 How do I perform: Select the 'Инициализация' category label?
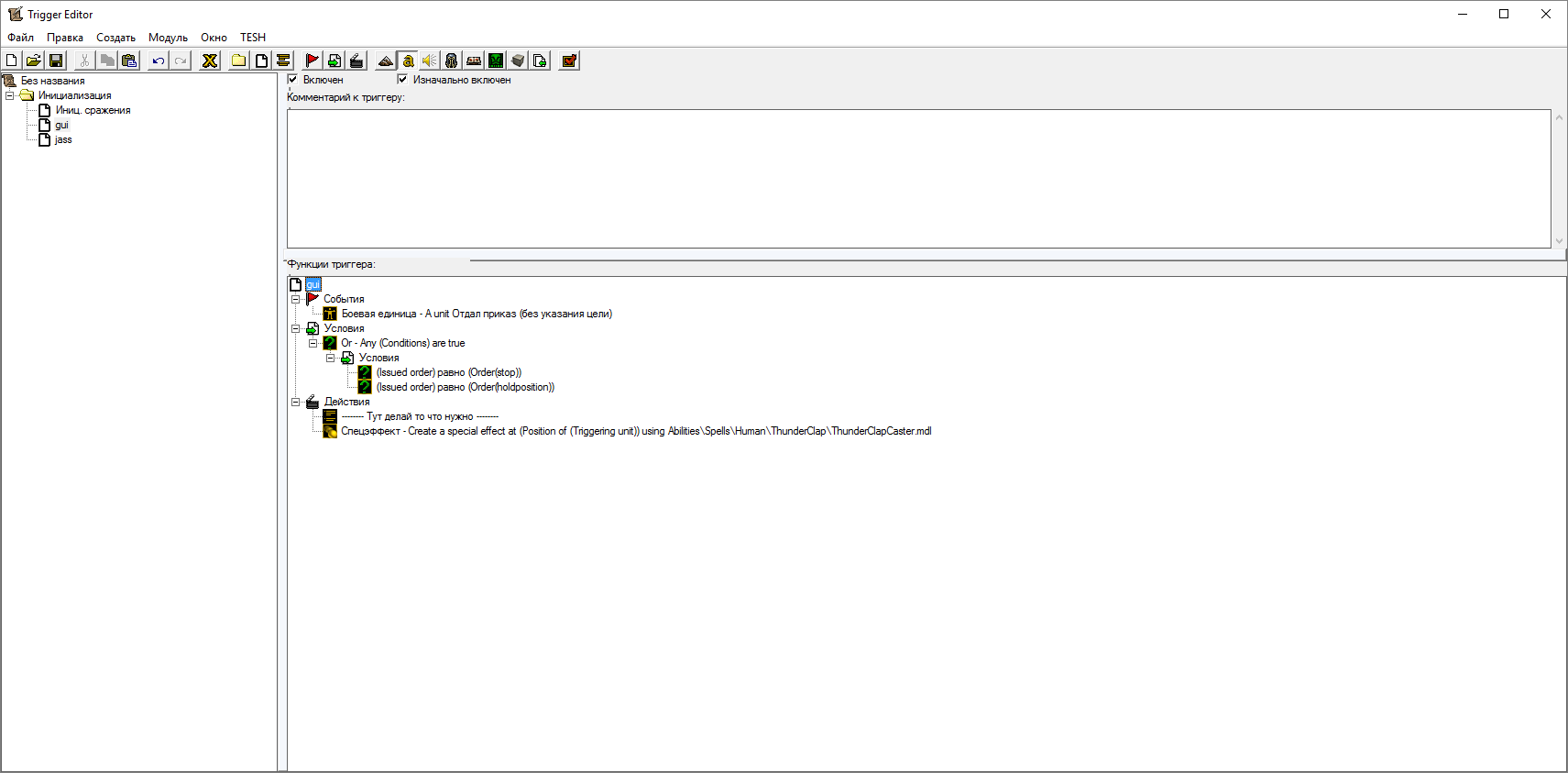click(75, 95)
